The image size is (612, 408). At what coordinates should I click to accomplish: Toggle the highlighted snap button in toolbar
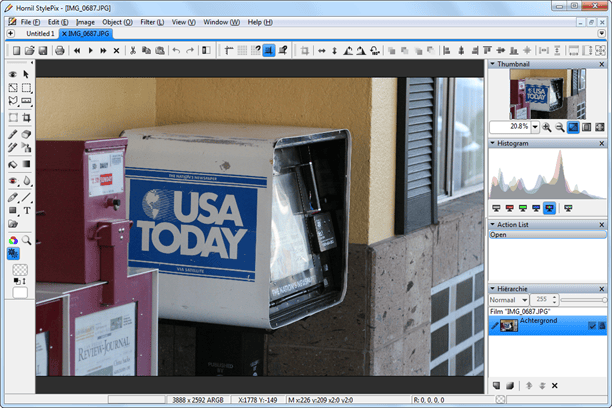269,50
